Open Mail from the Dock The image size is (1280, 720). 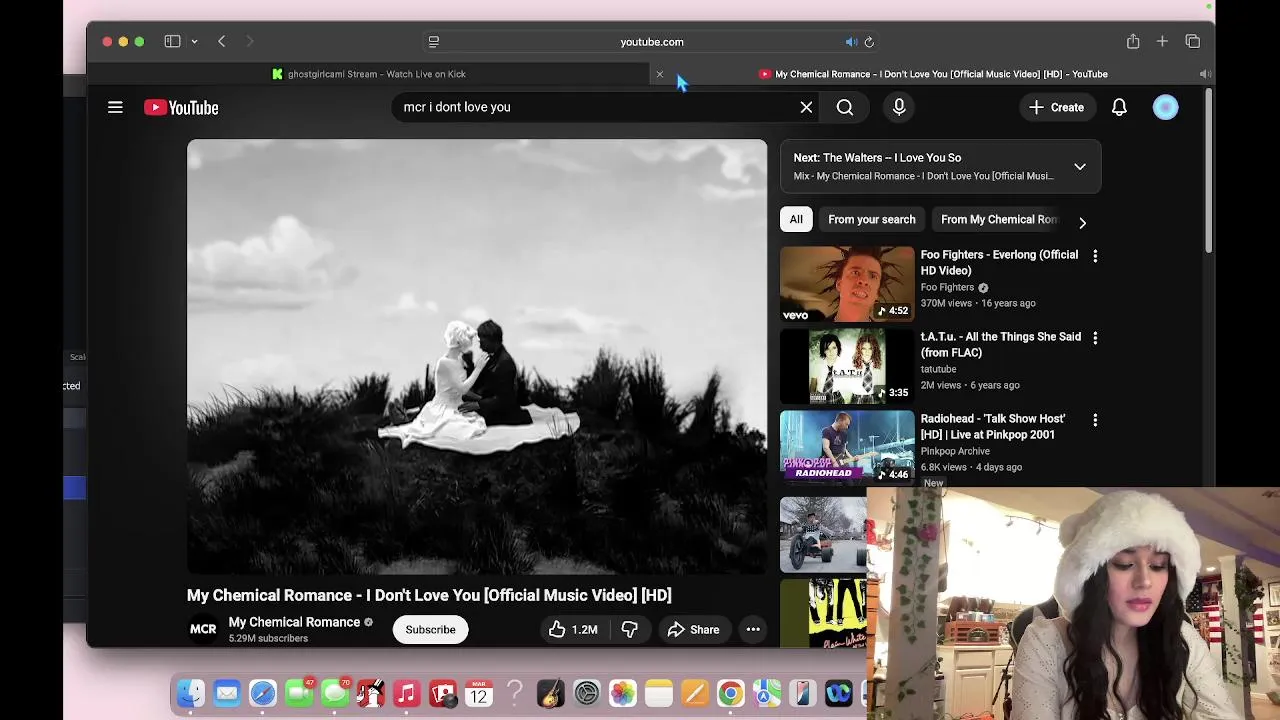click(227, 693)
